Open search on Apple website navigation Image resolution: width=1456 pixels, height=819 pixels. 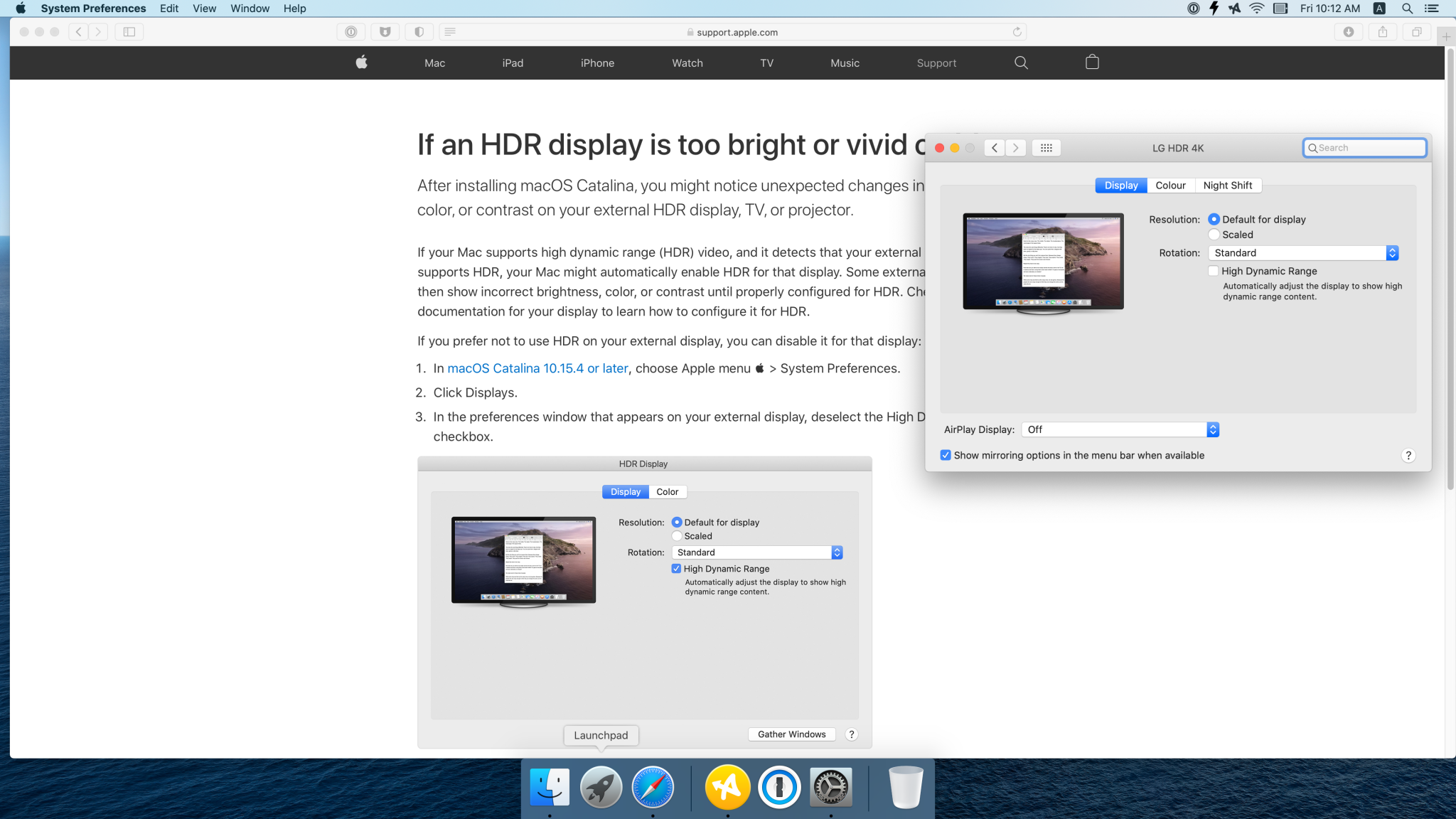pos(1021,63)
